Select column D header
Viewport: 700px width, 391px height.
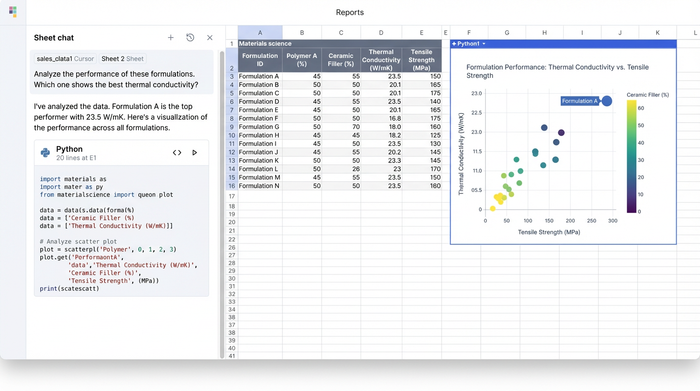[x=381, y=33]
